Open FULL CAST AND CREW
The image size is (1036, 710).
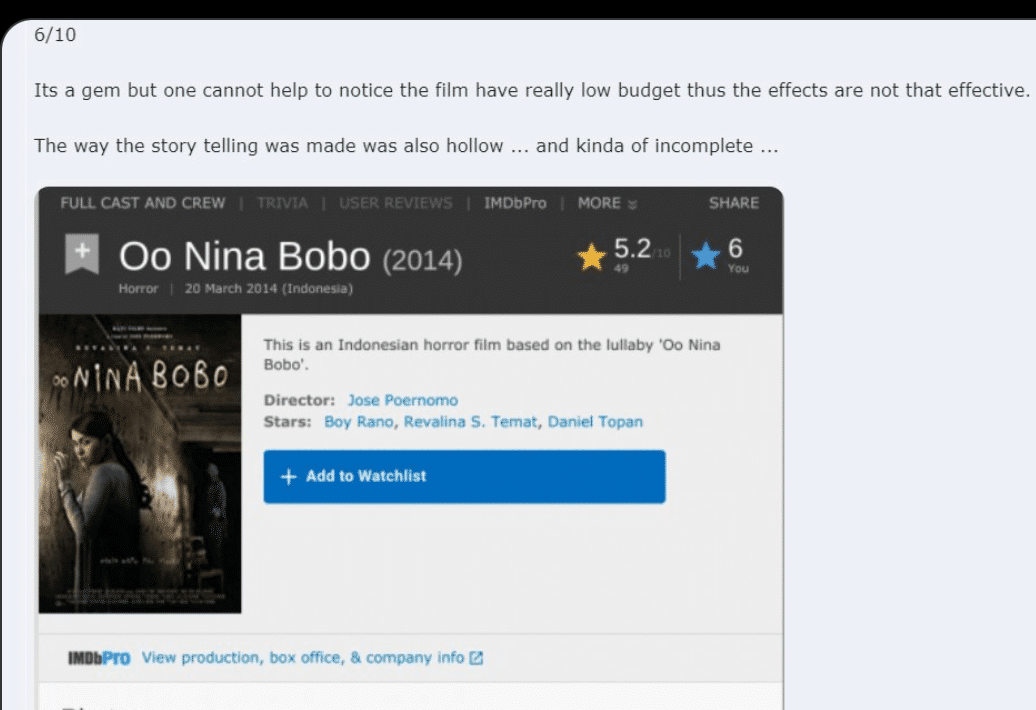pos(143,203)
